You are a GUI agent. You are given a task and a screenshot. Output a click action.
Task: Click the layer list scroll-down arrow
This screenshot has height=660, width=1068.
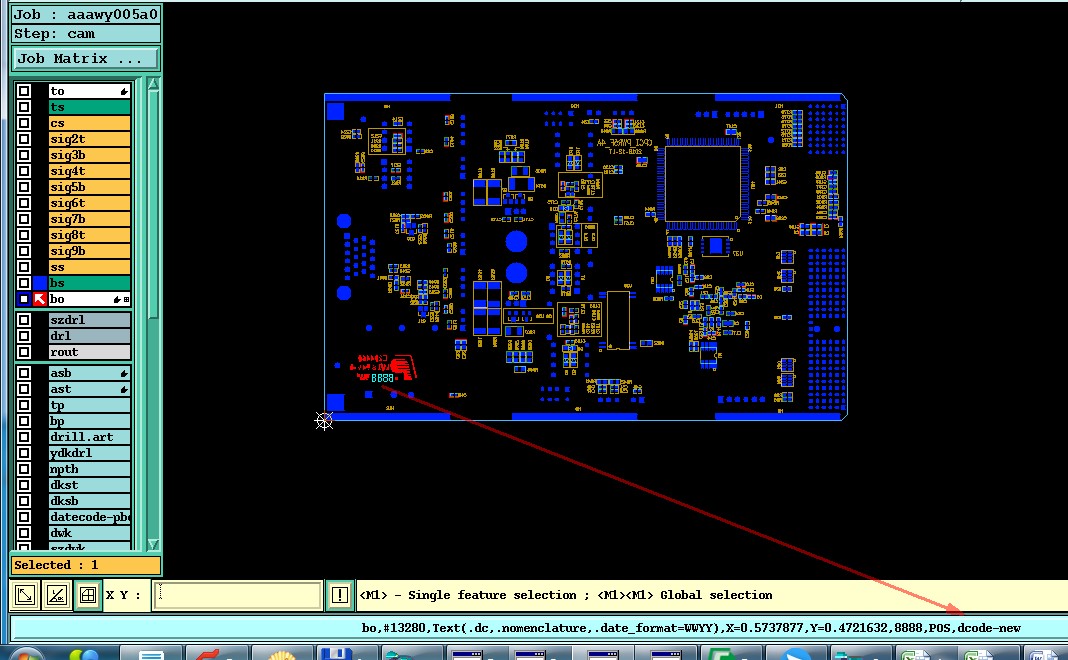[153, 544]
